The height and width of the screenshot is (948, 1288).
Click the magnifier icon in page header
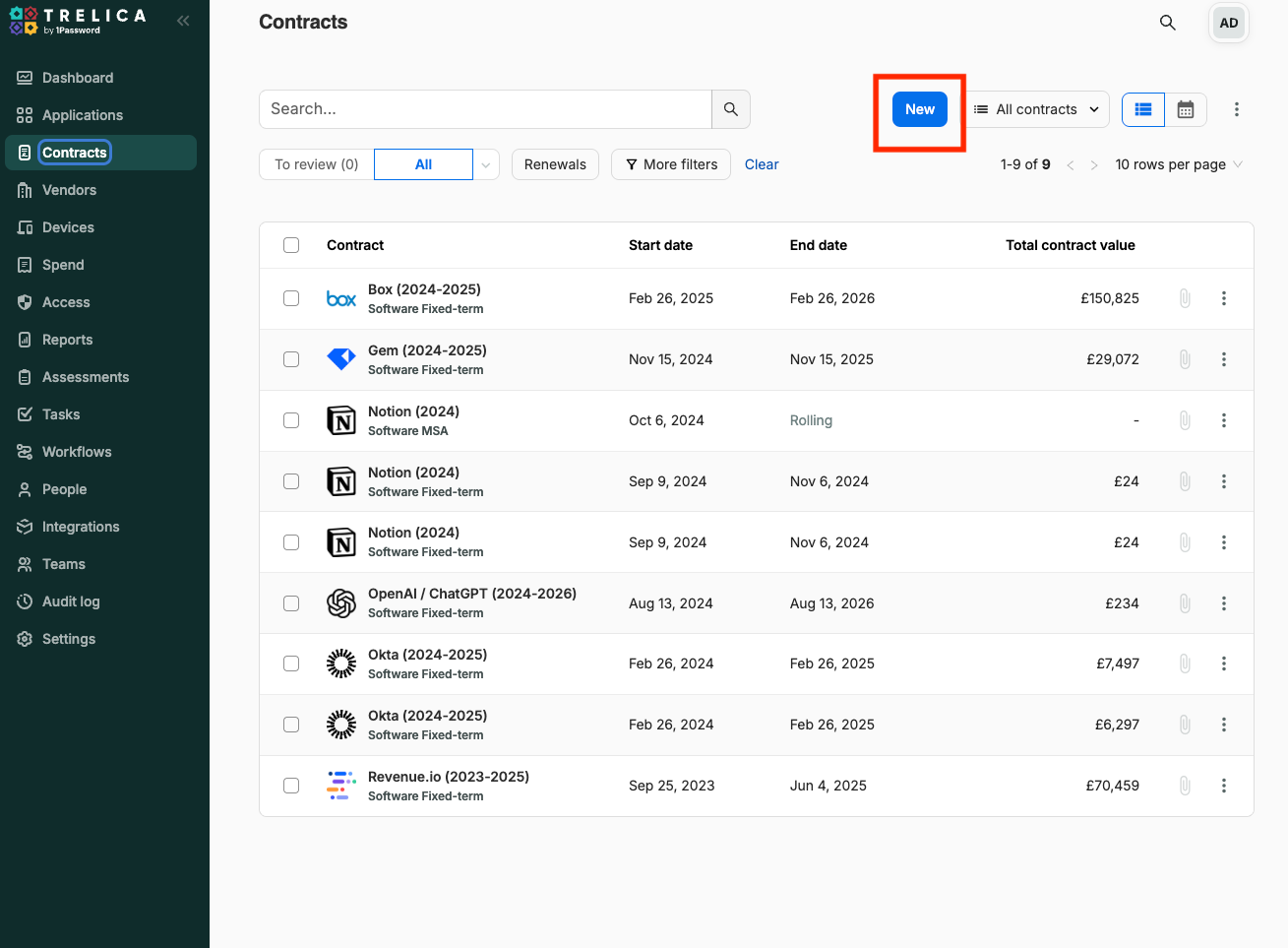coord(1167,23)
